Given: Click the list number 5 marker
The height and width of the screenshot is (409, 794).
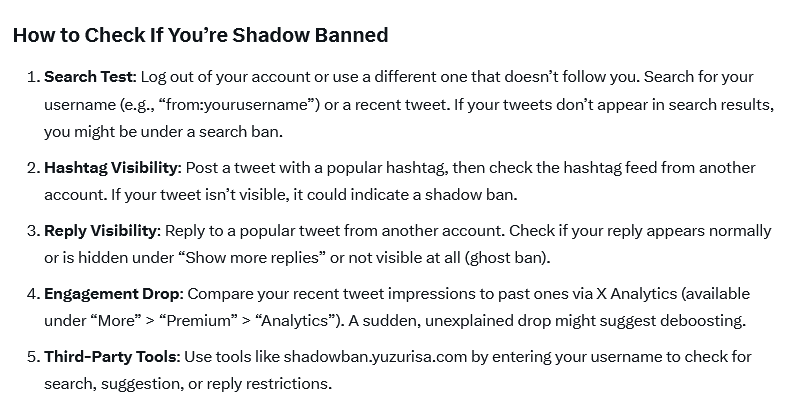Looking at the screenshot, I should tap(33, 357).
